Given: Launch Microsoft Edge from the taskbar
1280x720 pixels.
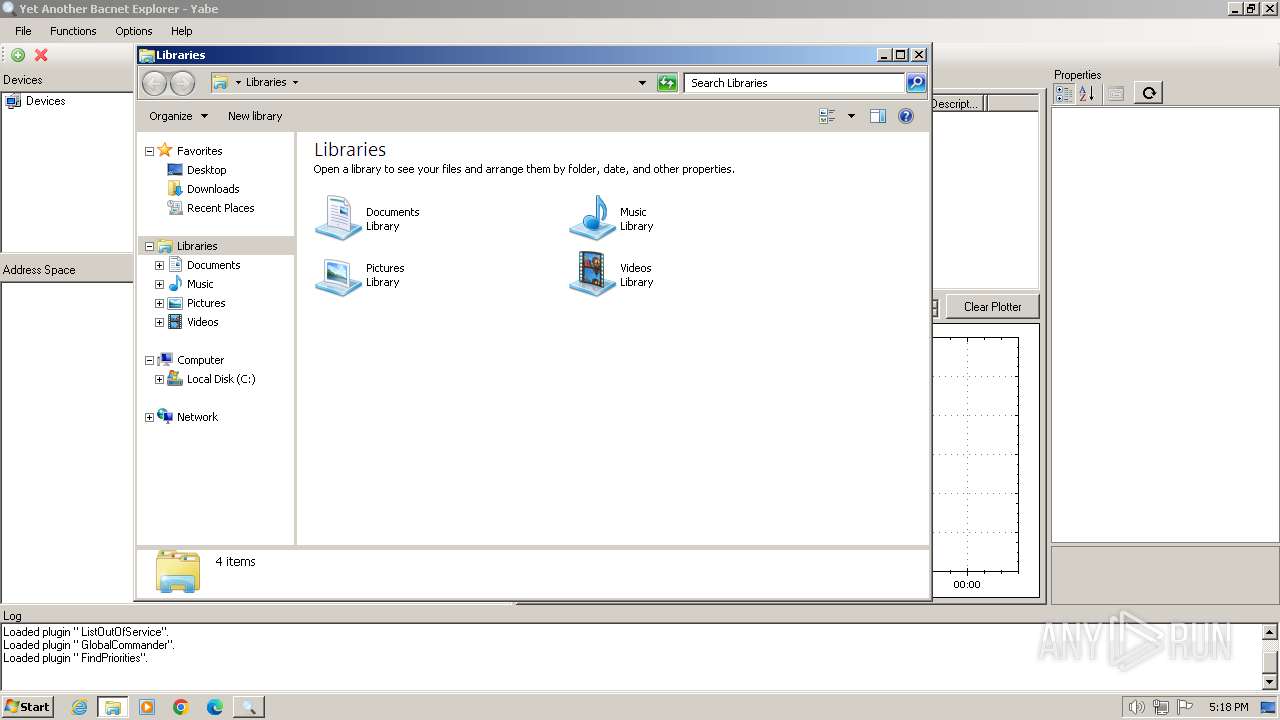Looking at the screenshot, I should (x=215, y=707).
